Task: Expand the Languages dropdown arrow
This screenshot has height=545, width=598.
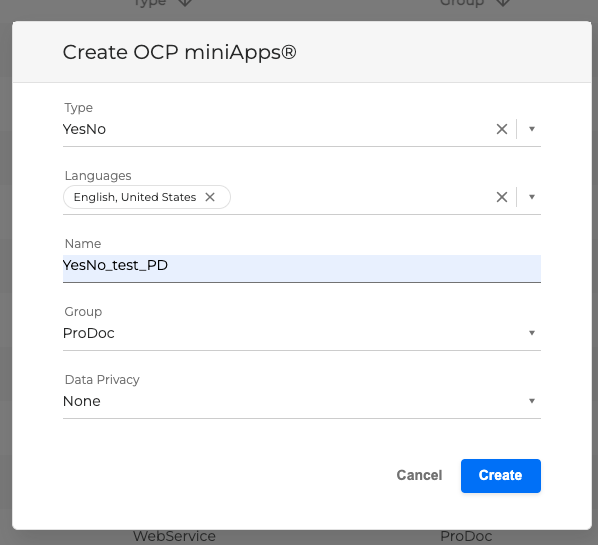Action: [532, 197]
